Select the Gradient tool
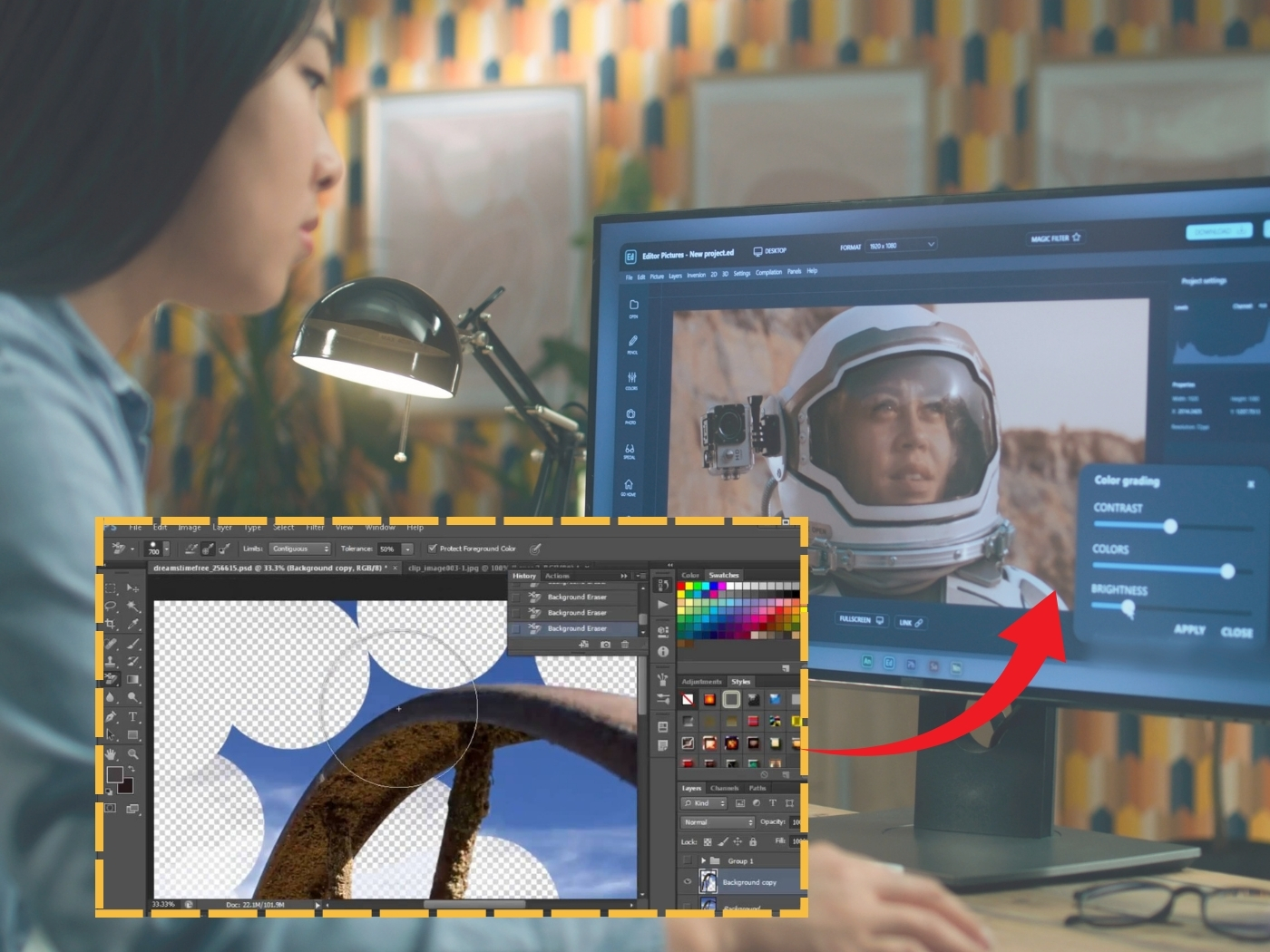 (132, 679)
